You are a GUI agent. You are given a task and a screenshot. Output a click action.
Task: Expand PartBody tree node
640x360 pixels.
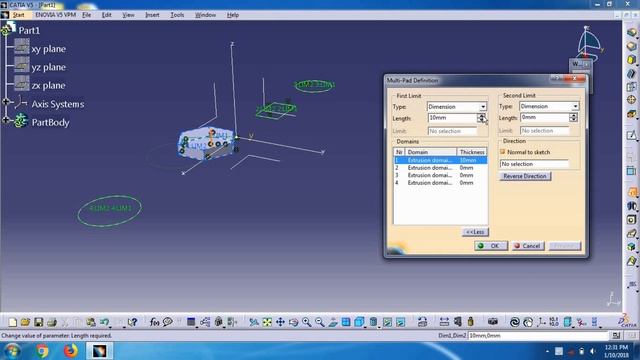pos(6,120)
